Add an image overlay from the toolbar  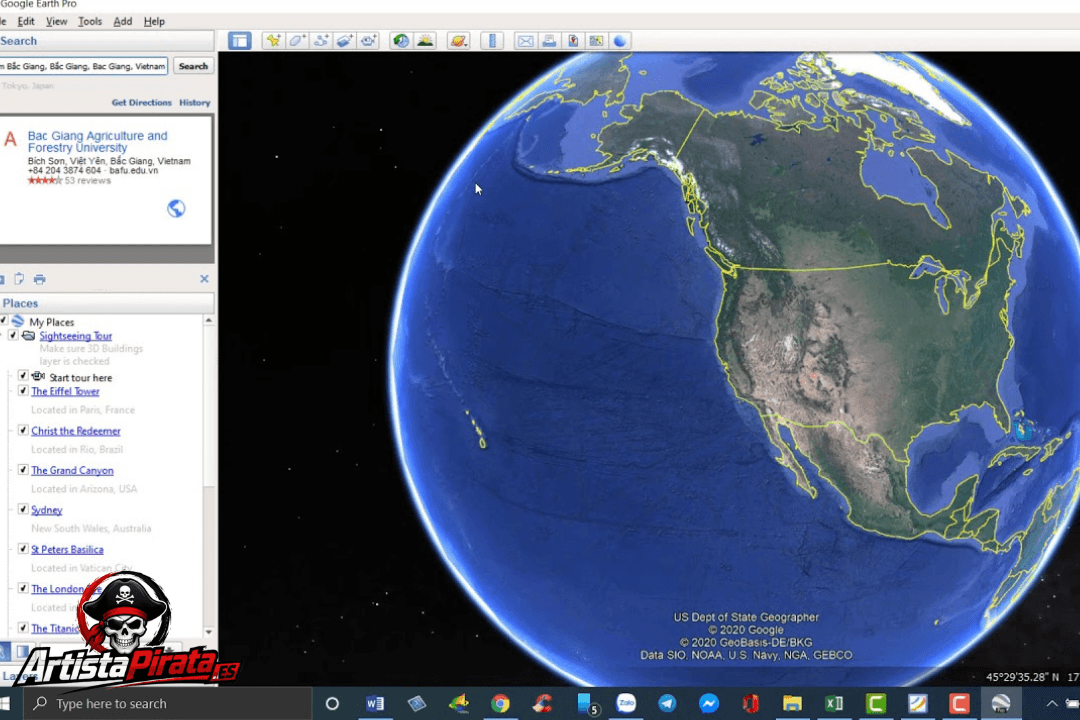(x=344, y=41)
